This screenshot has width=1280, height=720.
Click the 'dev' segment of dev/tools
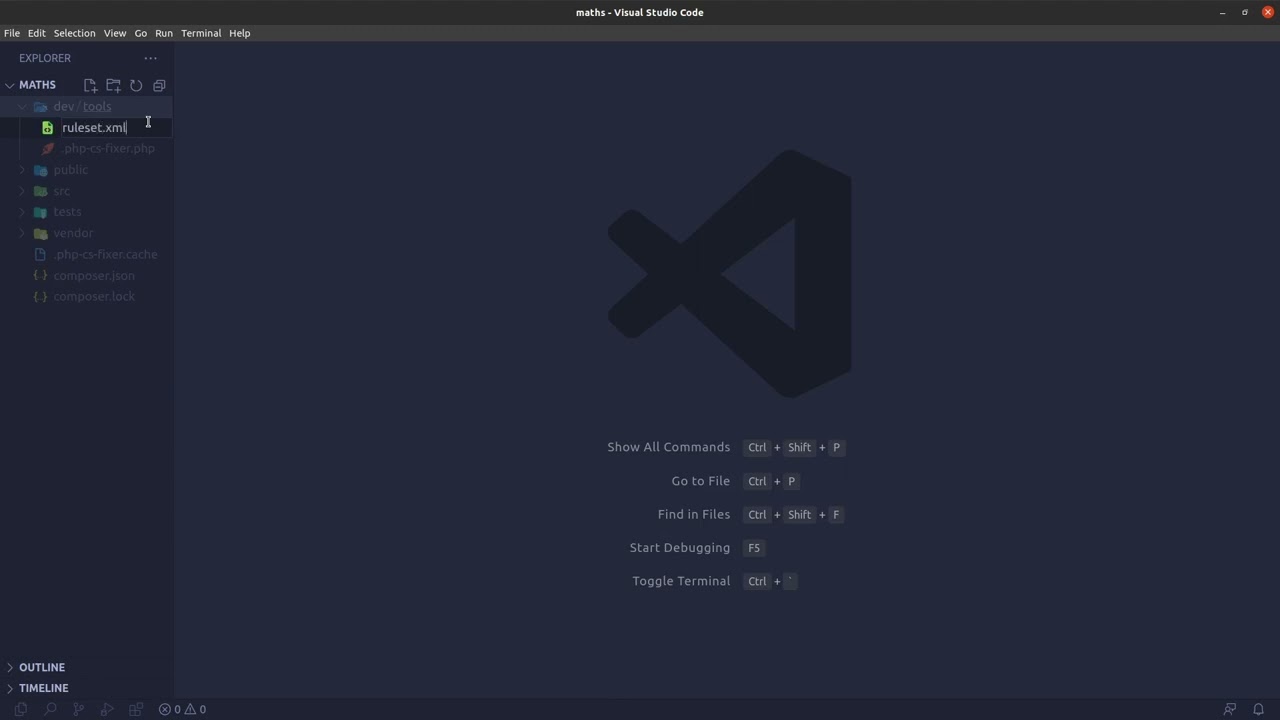click(64, 107)
